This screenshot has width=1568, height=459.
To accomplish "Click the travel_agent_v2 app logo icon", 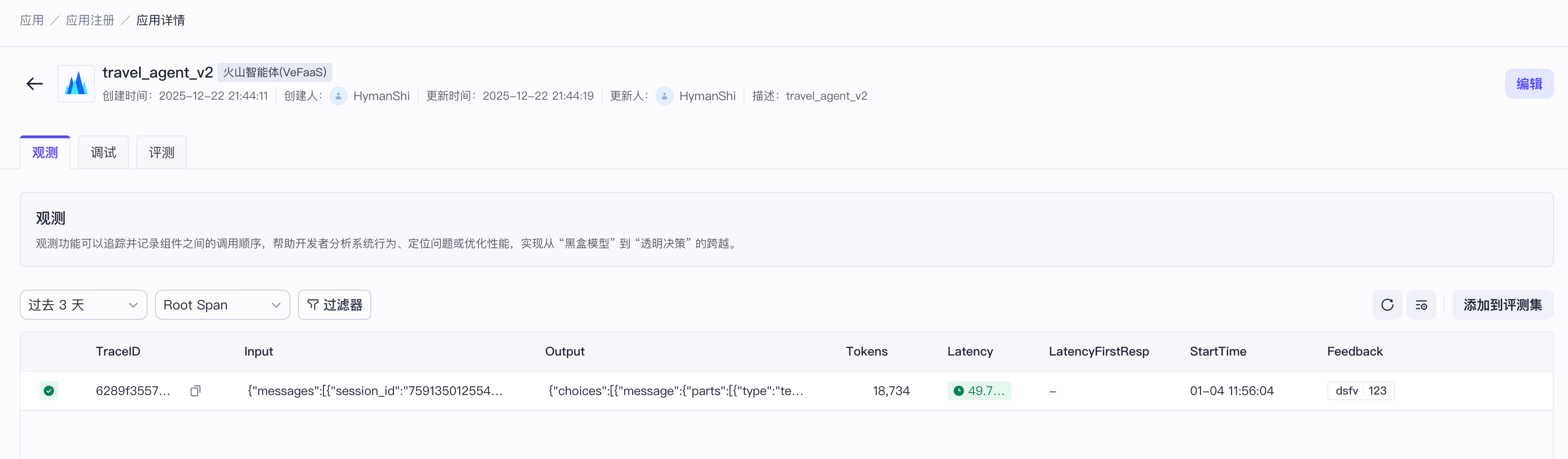I will click(x=76, y=84).
